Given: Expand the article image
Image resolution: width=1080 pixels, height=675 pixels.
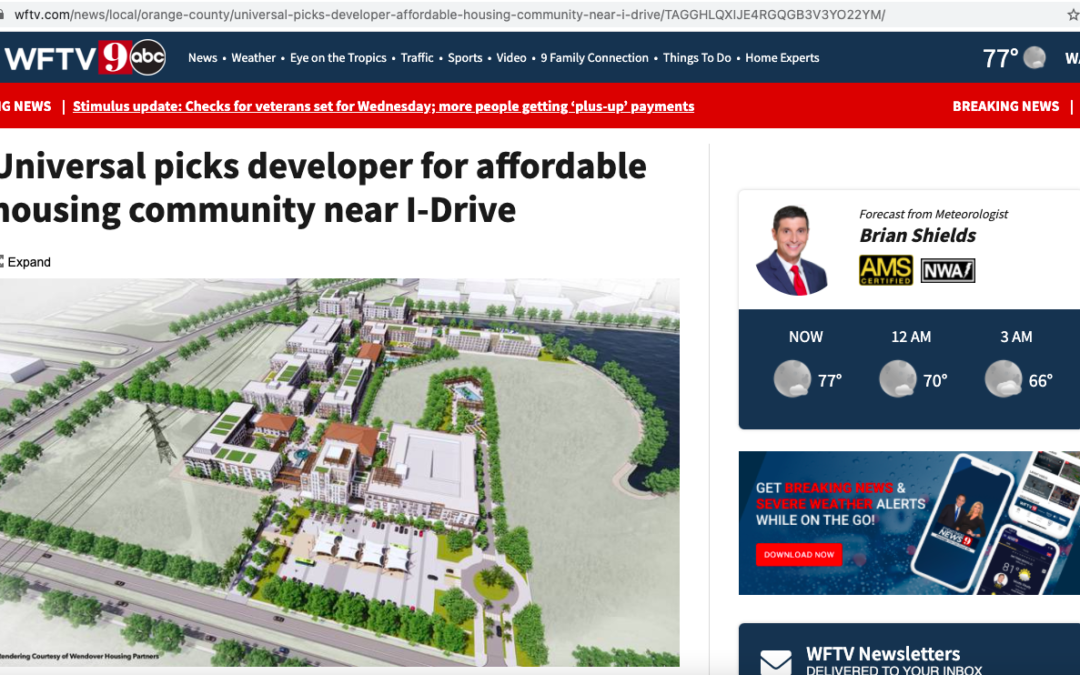Looking at the screenshot, I should pos(25,262).
